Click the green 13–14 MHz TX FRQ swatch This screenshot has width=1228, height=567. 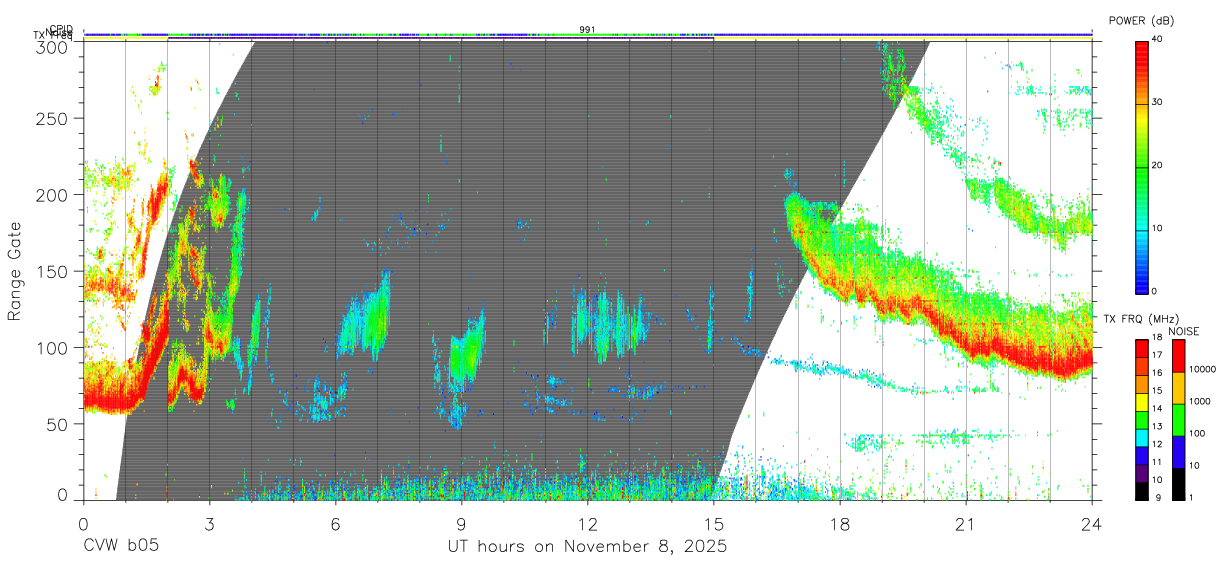pos(1142,419)
